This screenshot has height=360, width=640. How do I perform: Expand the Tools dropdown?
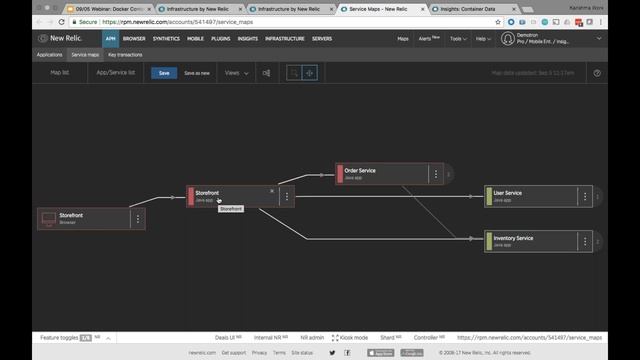click(458, 39)
